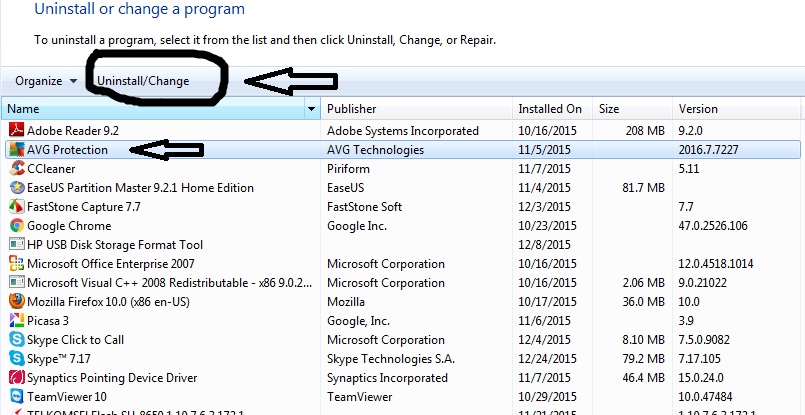Click the Adobe Reader 9.2 icon
The image size is (805, 415).
[x=16, y=131]
